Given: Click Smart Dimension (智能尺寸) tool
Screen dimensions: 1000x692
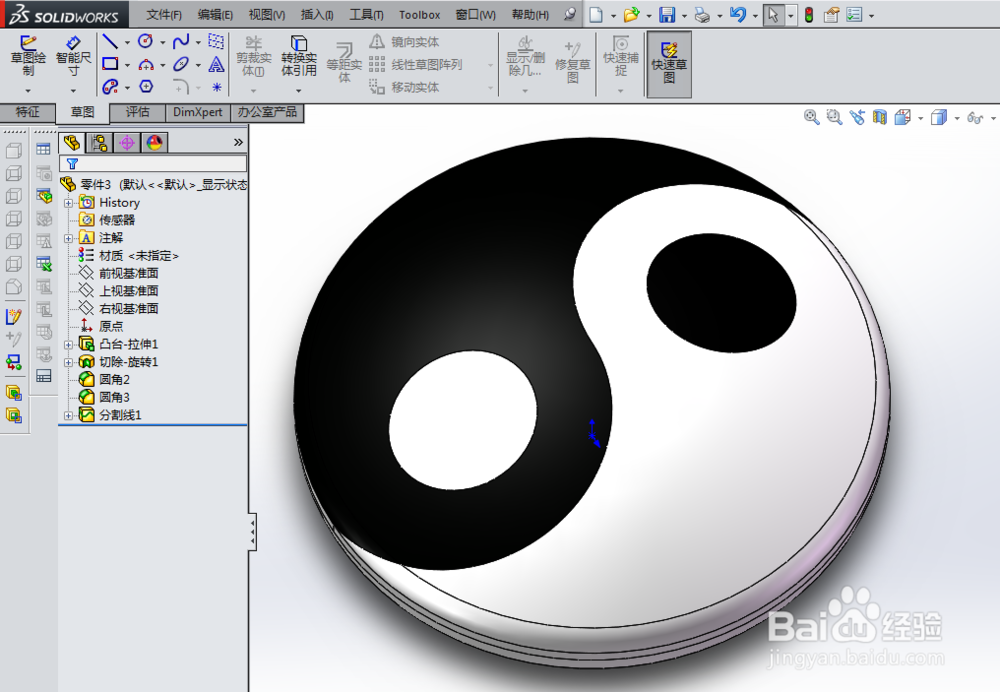Looking at the screenshot, I should 73,56.
